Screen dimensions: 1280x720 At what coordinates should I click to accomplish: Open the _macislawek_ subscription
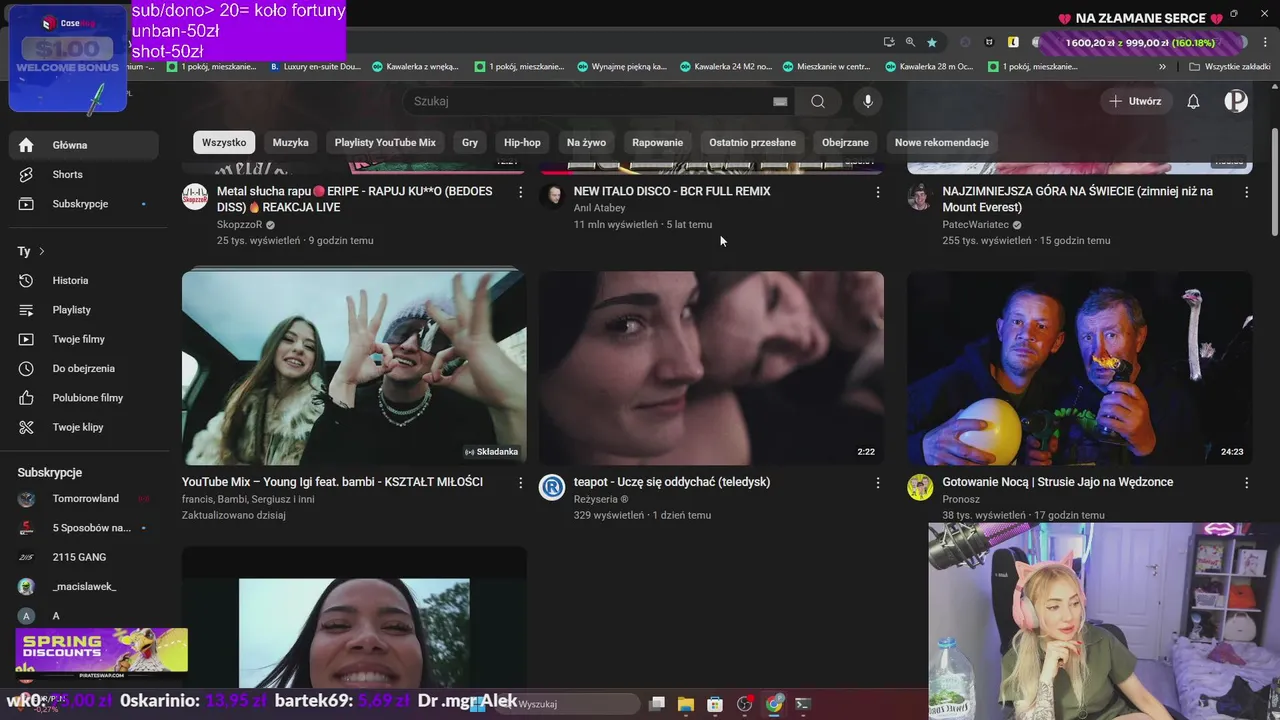point(84,587)
